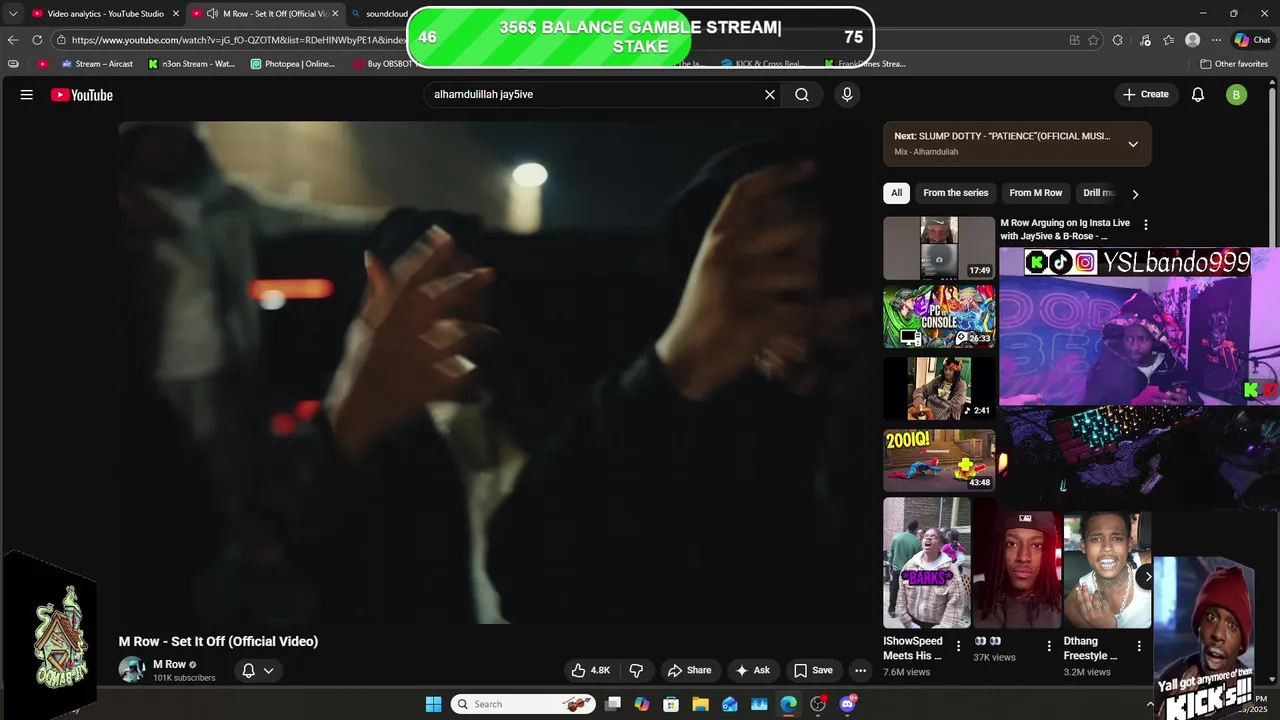The width and height of the screenshot is (1280, 720).
Task: Open the Windows Start menu
Action: (433, 704)
